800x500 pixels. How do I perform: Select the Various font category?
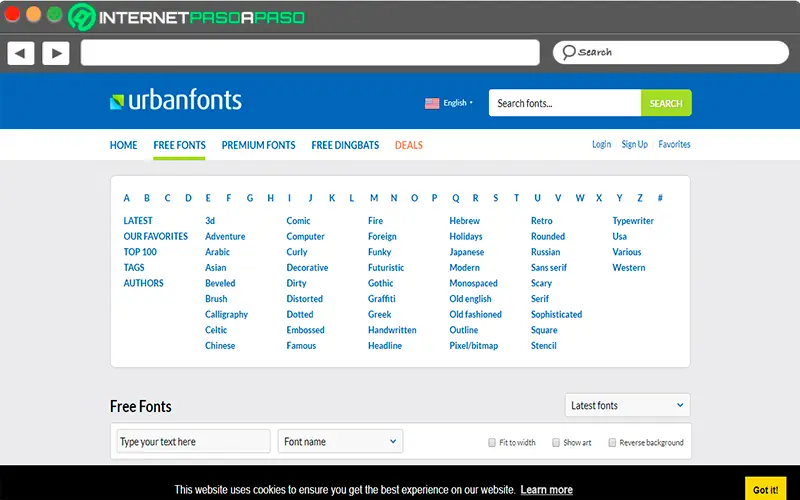click(x=627, y=252)
